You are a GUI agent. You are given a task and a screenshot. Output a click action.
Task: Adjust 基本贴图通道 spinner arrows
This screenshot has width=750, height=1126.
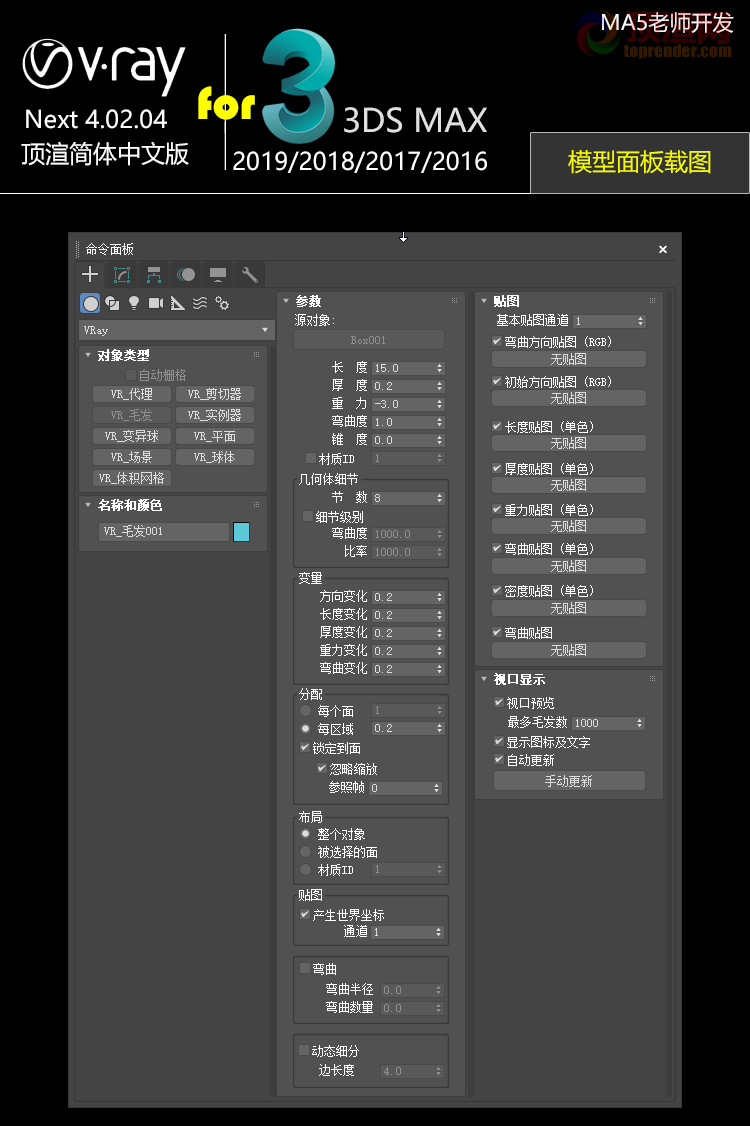tap(641, 321)
